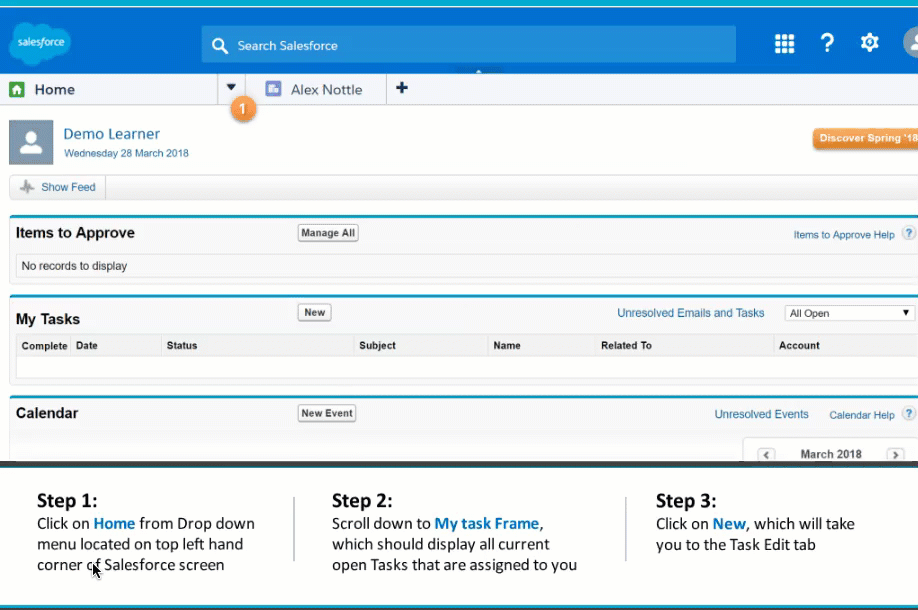Sort tasks by Name column
Screen dimensions: 918x610
(506, 346)
